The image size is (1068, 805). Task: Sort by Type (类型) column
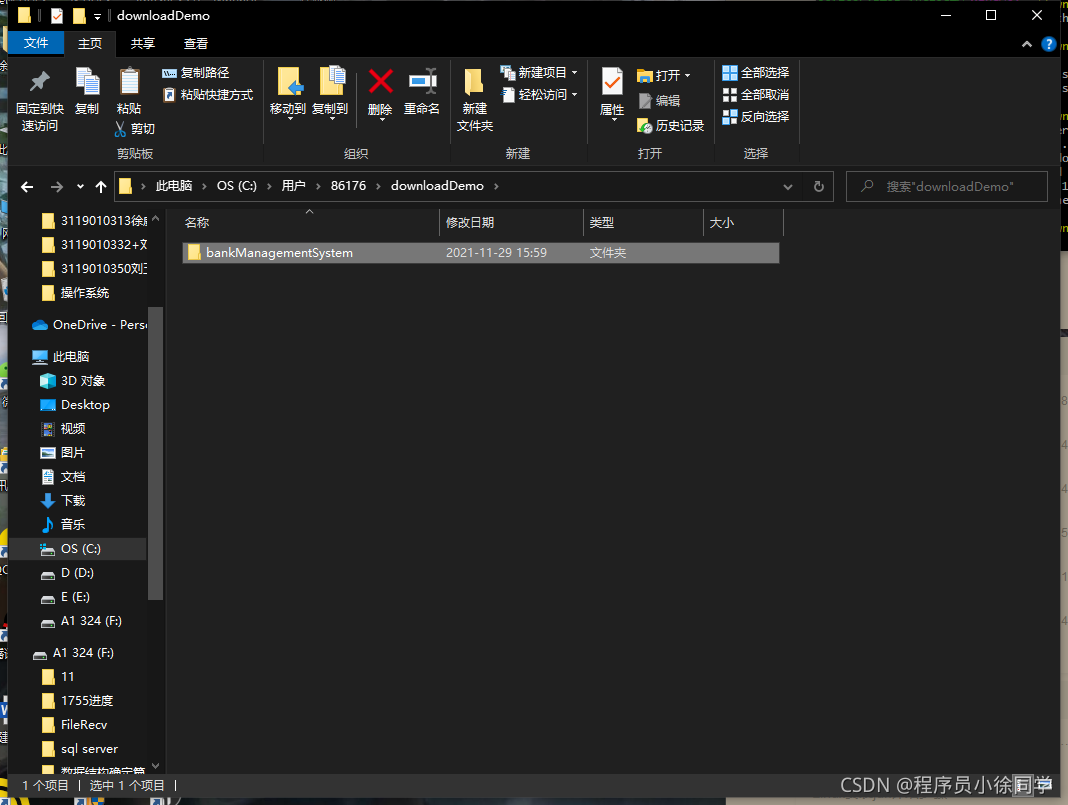643,223
